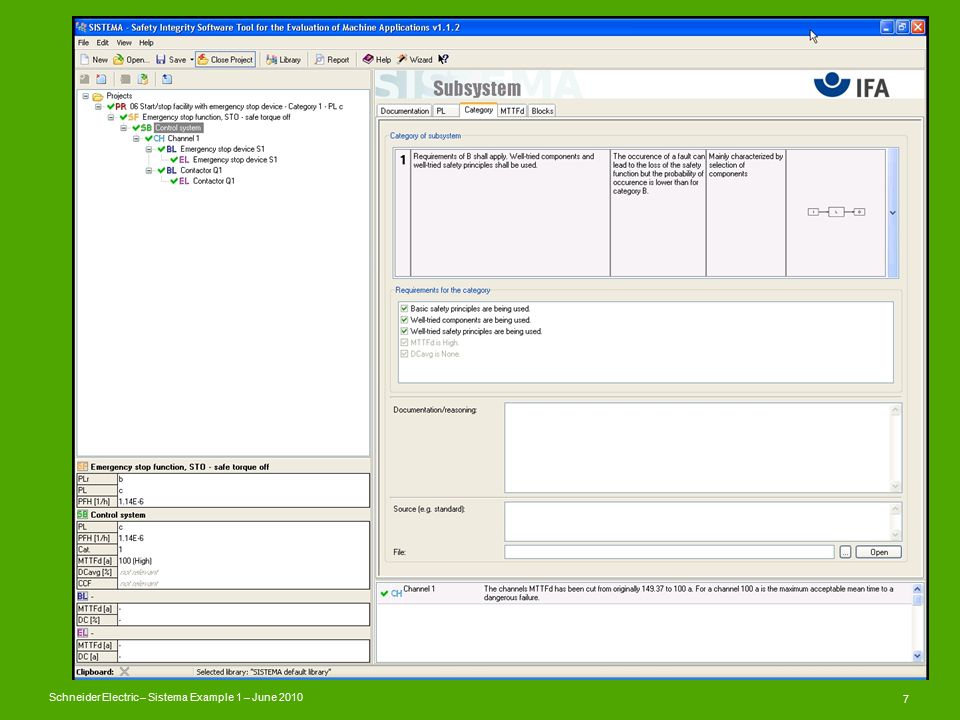The width and height of the screenshot is (960, 720).
Task: Click the category 1 architecture diagram
Action: [836, 212]
